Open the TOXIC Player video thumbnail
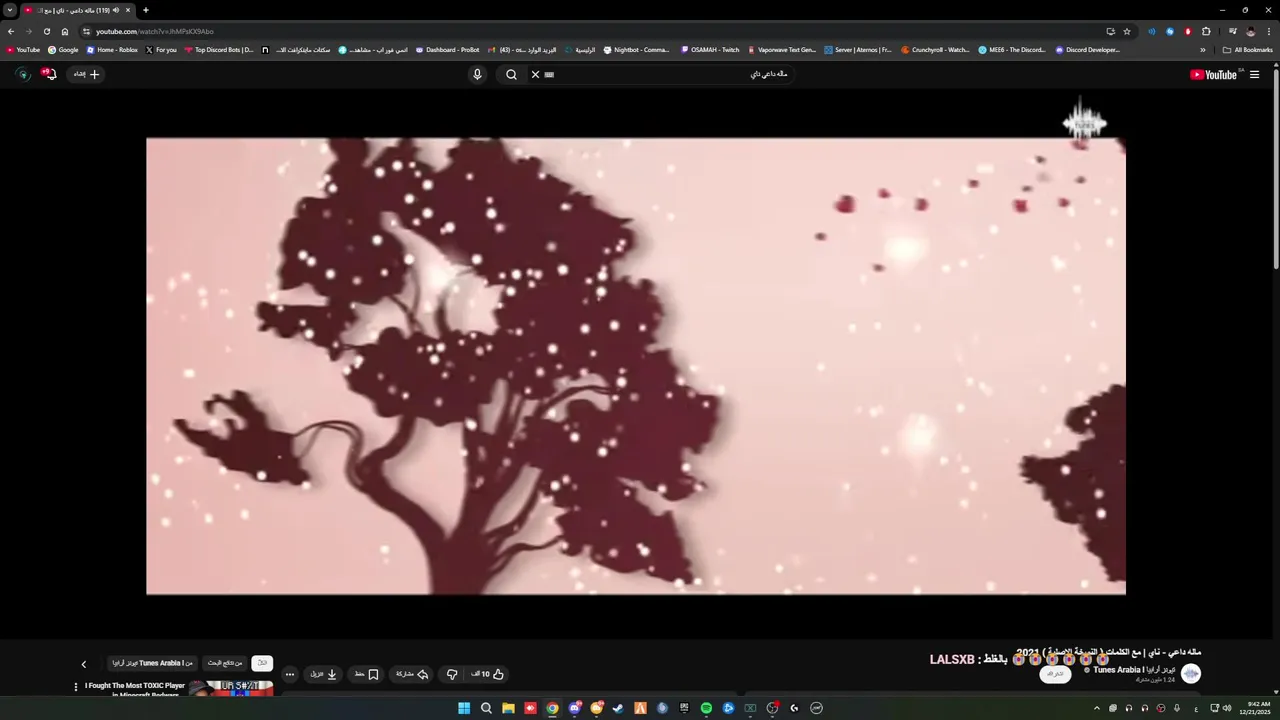Viewport: 1280px width, 720px height. pos(231,688)
